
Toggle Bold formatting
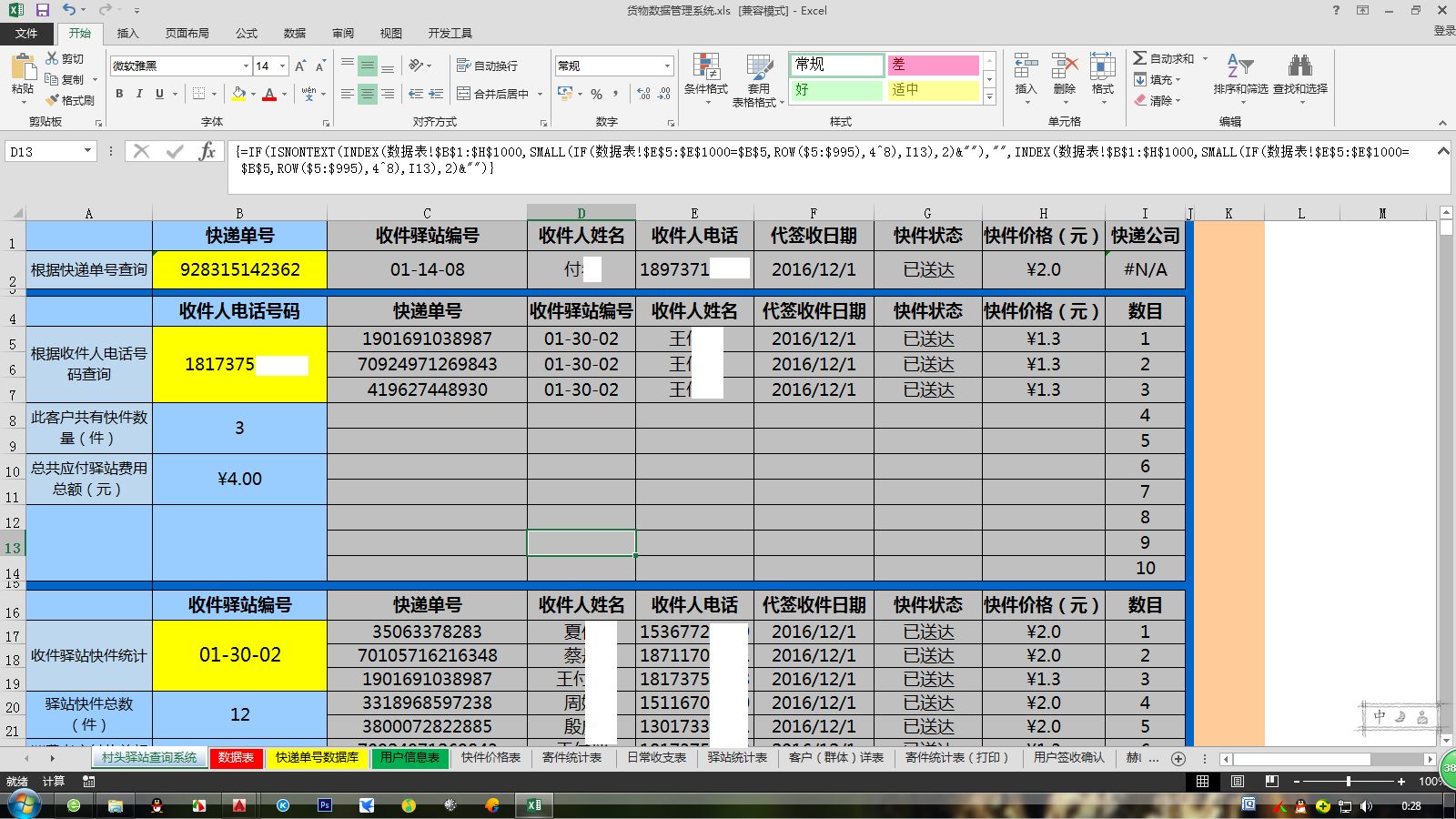119,94
